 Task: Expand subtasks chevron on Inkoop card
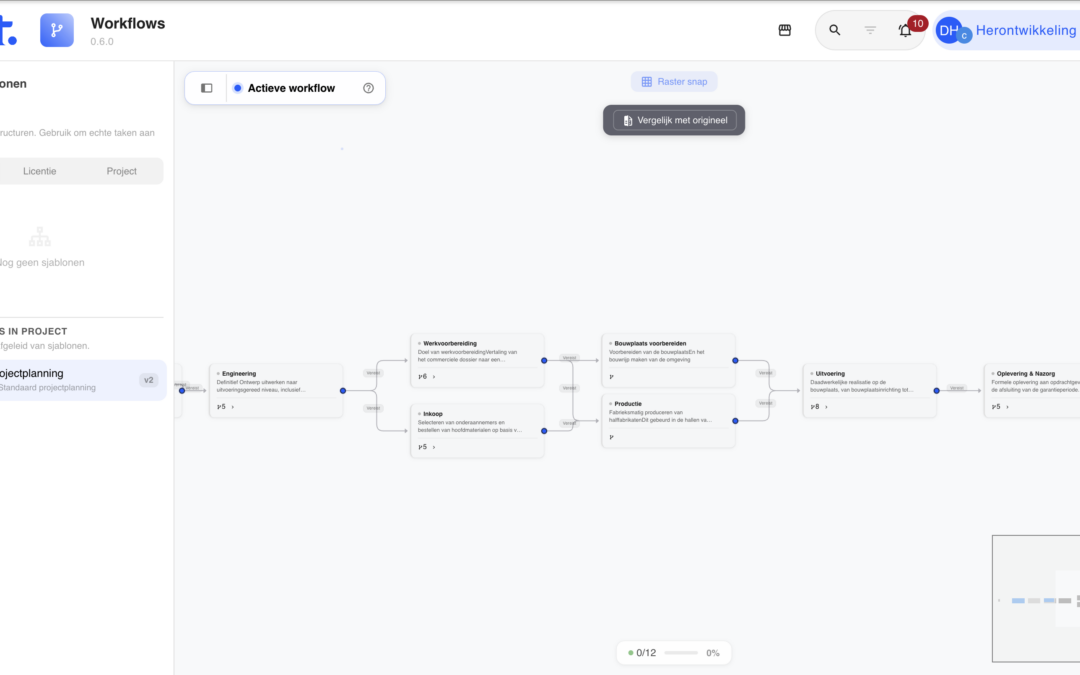pyautogui.click(x=434, y=447)
